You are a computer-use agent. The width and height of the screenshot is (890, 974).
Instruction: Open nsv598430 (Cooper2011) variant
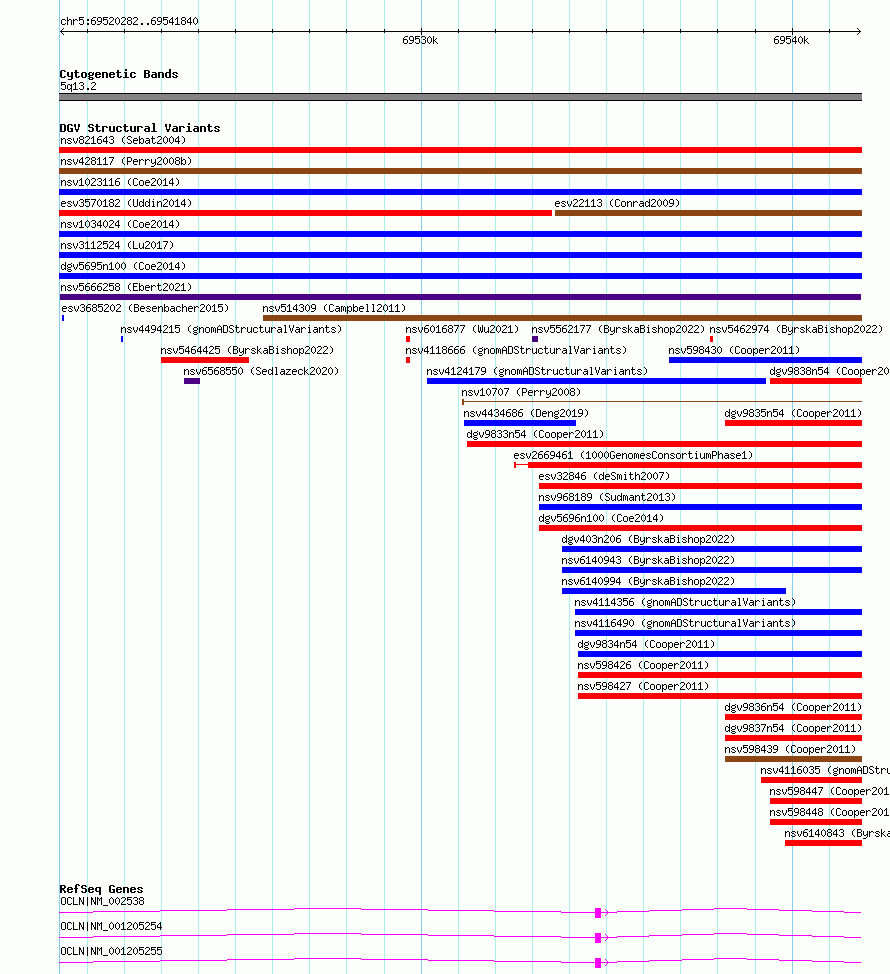click(734, 351)
